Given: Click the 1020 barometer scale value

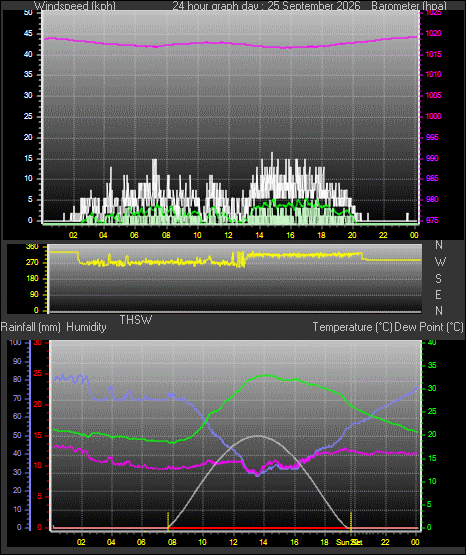Looking at the screenshot, I should (x=433, y=34).
